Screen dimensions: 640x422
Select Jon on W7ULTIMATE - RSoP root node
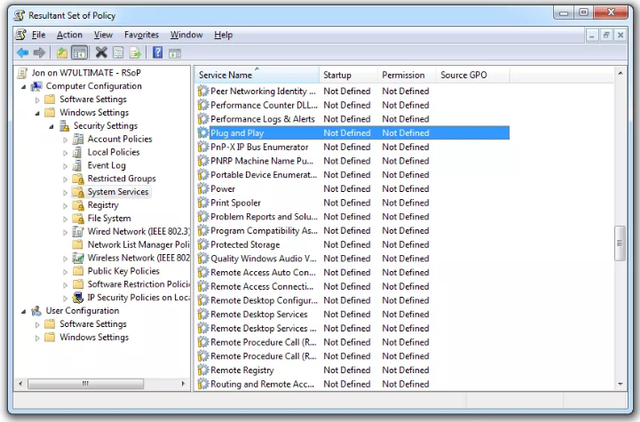pos(86,73)
